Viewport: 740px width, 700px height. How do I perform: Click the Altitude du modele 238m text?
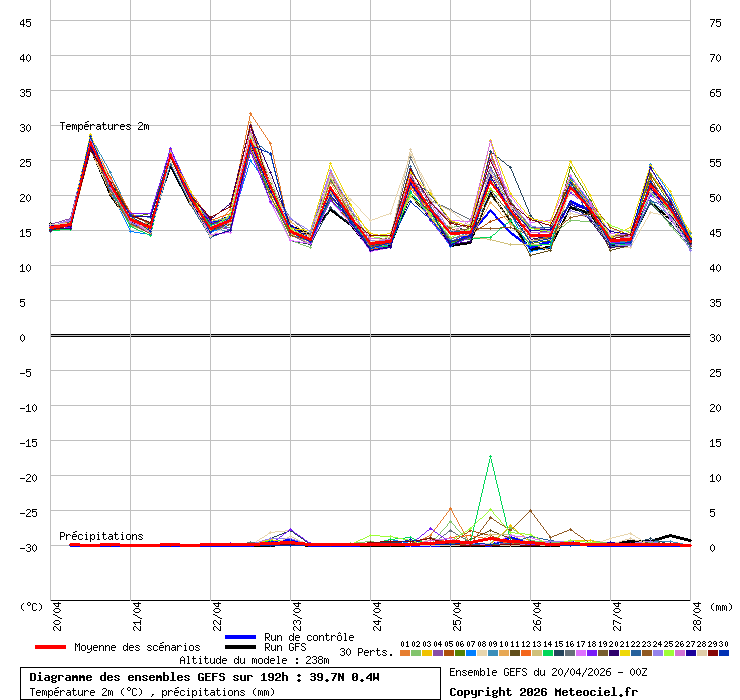(254, 660)
